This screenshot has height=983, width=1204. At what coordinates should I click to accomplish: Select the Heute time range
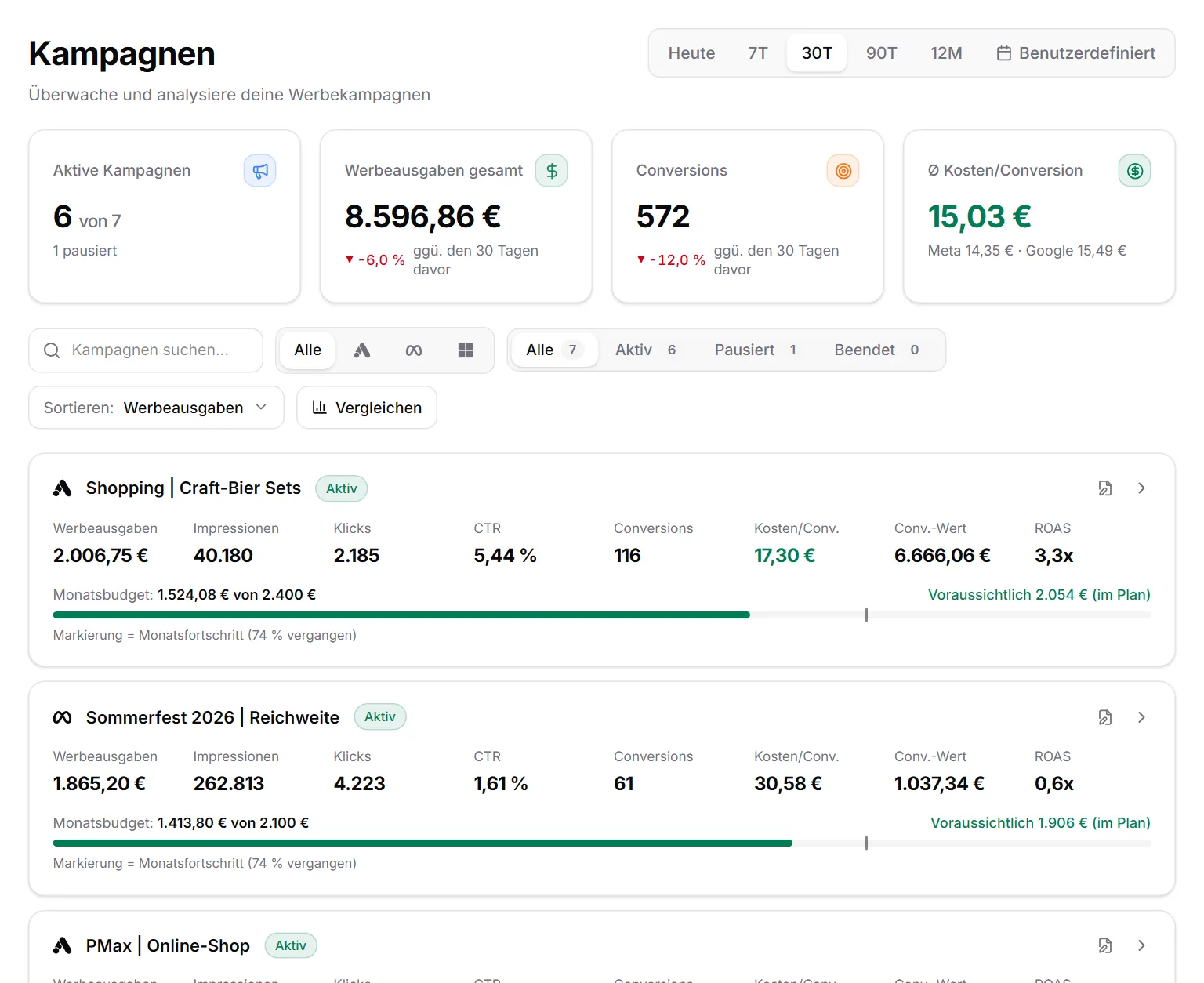pyautogui.click(x=691, y=53)
